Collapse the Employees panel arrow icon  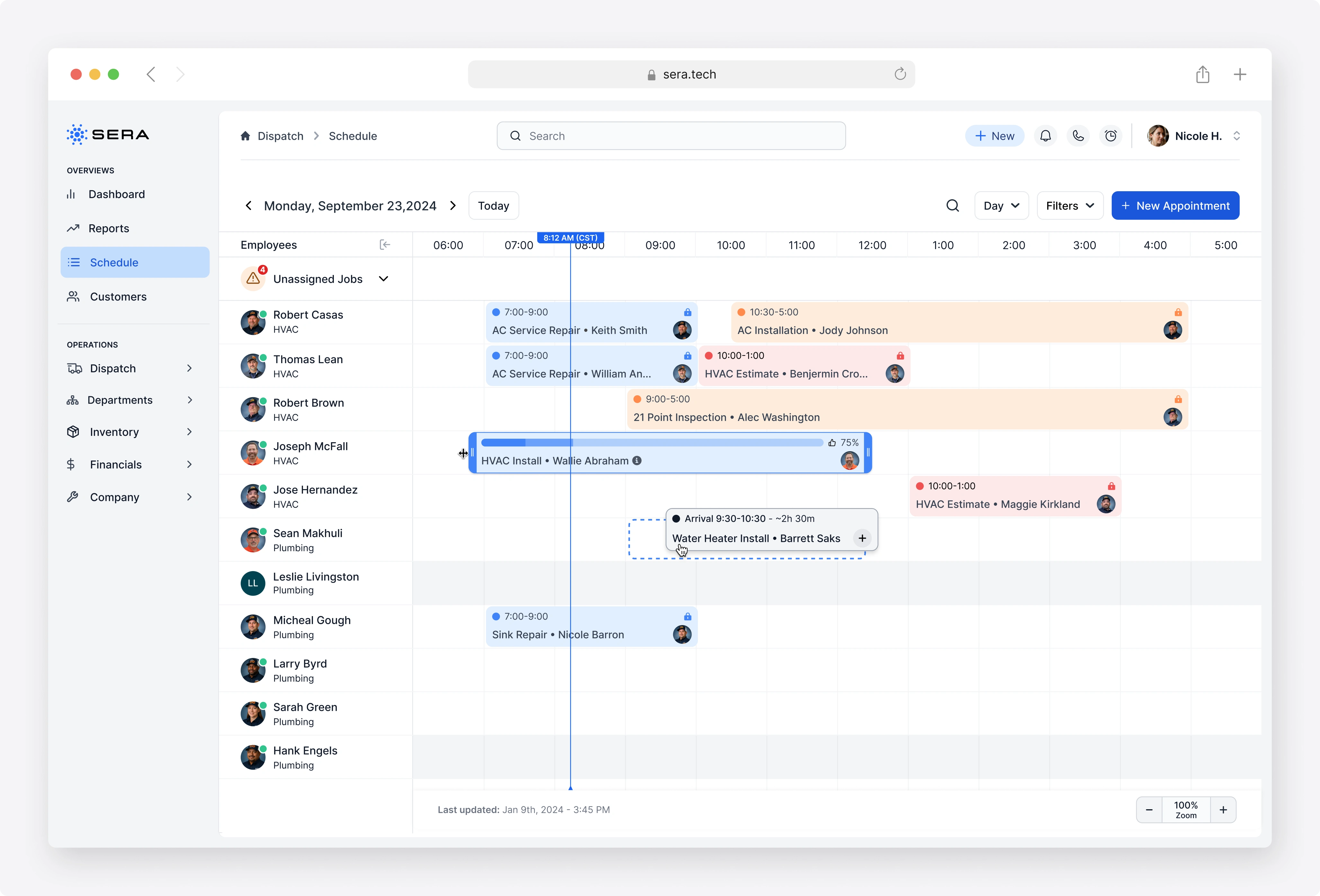pos(385,245)
